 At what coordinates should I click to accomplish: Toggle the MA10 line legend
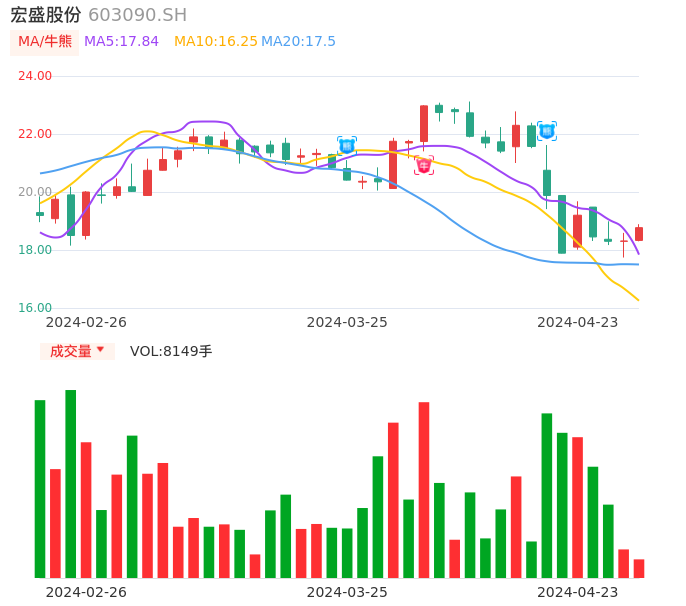[x=215, y=42]
